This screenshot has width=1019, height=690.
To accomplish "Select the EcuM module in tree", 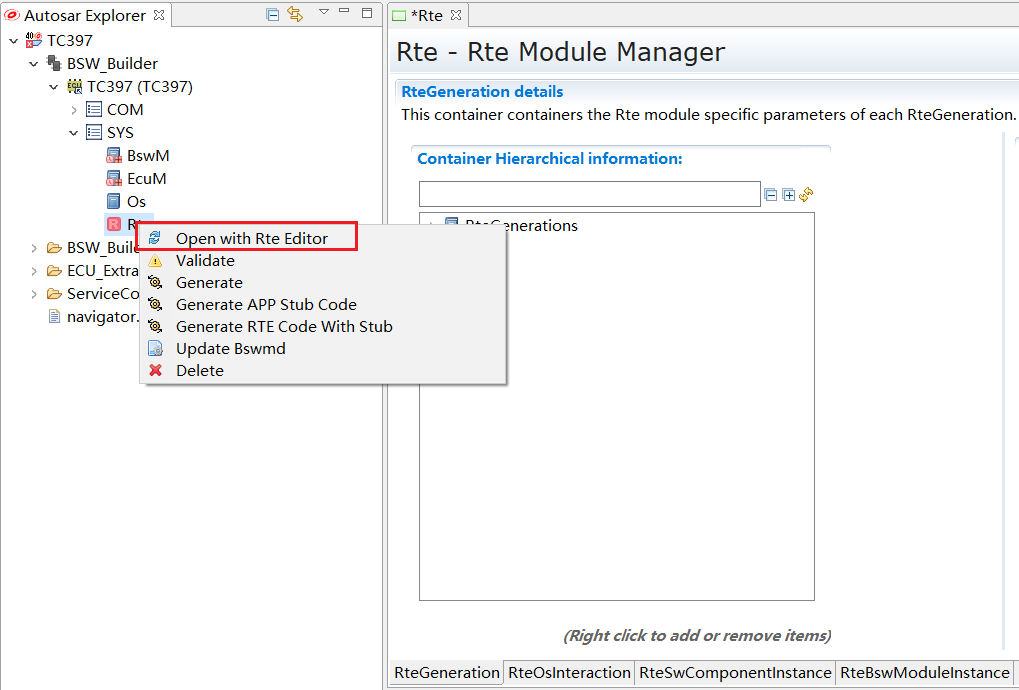I will pyautogui.click(x=146, y=179).
